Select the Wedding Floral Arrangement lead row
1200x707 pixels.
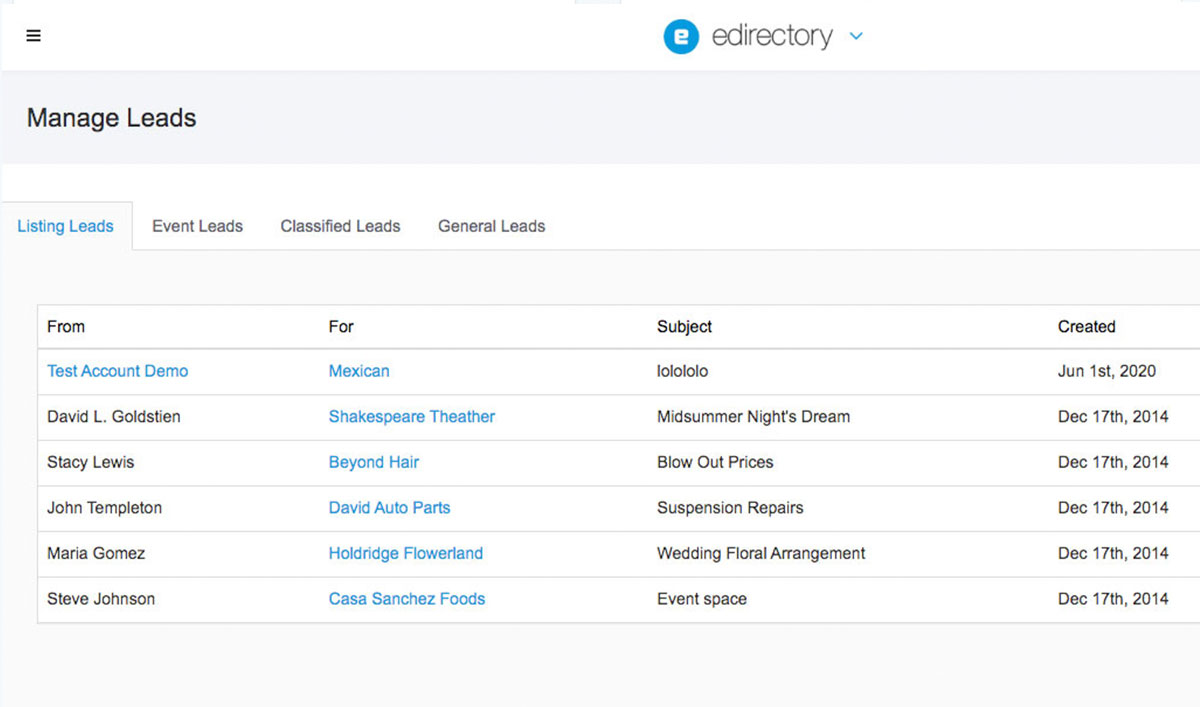coord(760,553)
